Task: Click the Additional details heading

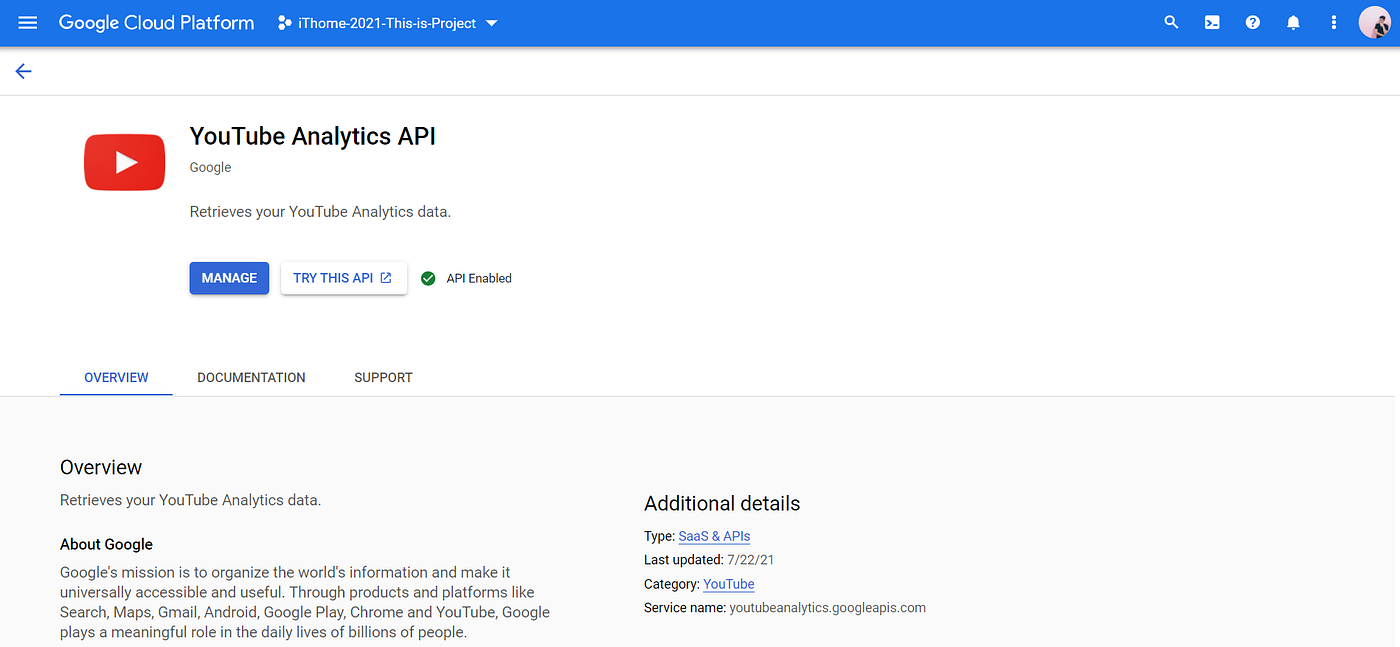Action: click(722, 503)
